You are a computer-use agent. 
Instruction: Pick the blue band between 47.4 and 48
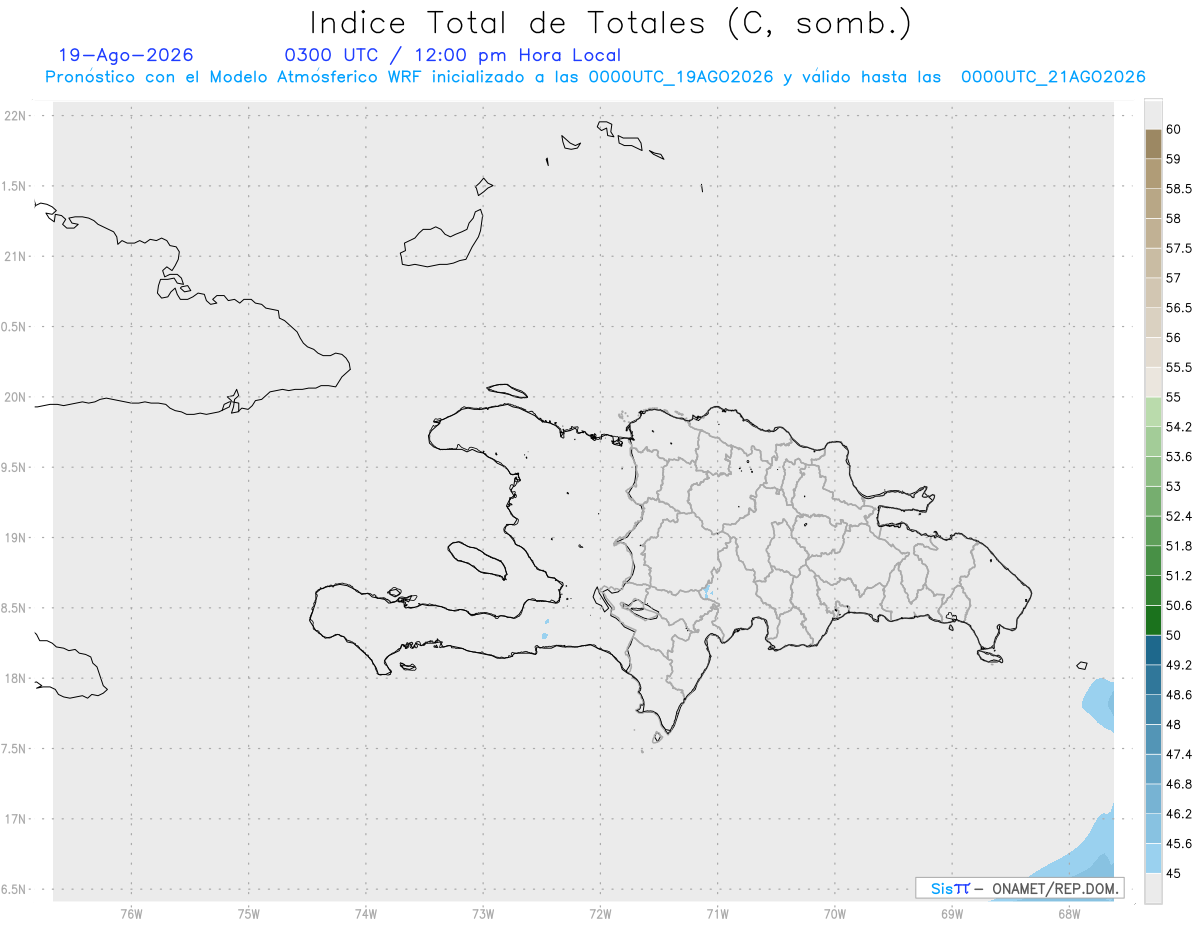(x=1153, y=739)
